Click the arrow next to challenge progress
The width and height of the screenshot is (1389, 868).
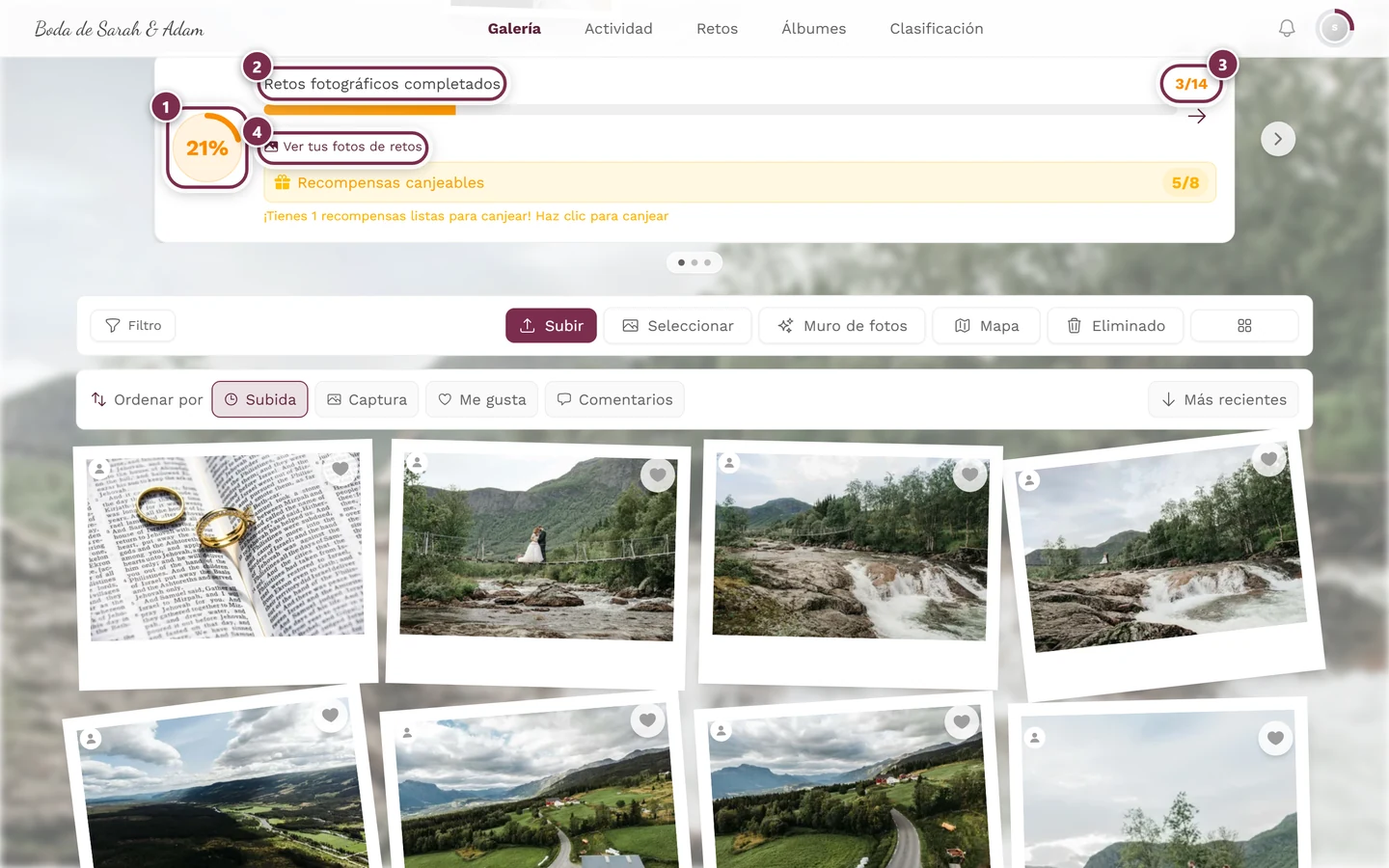tap(1197, 117)
